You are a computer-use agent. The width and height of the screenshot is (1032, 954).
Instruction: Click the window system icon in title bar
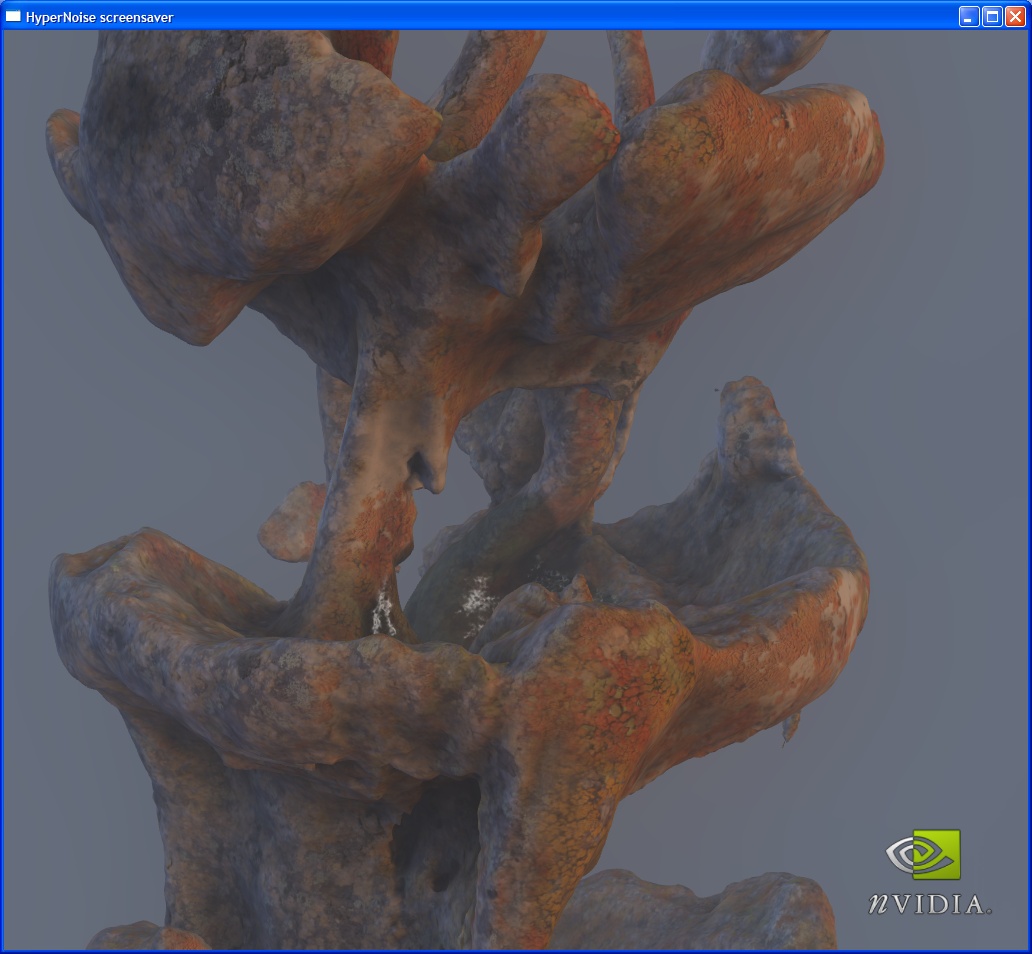[13, 16]
